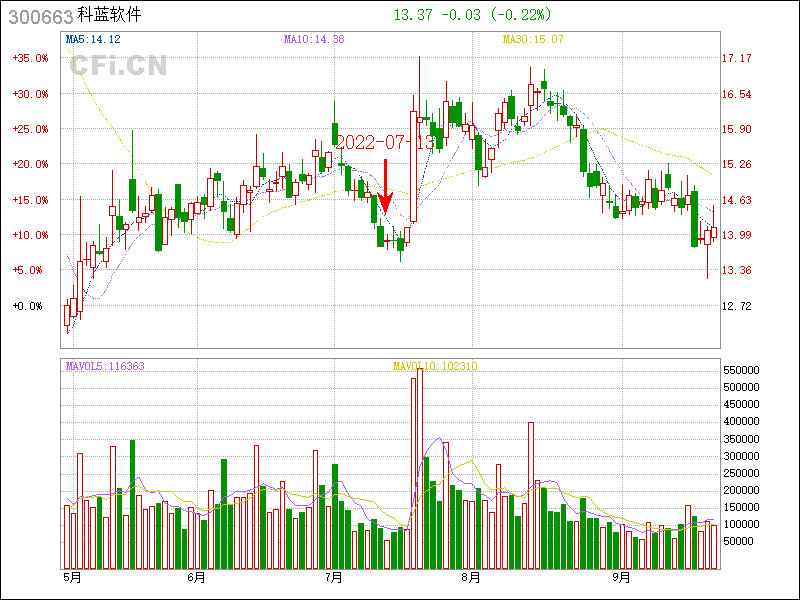
Task: Click the +20.0% percent axis label
Action: [31, 164]
